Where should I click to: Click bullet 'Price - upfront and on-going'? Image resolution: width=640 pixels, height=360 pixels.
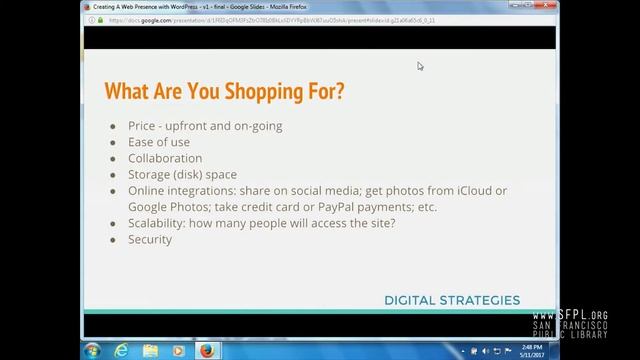tap(205, 126)
